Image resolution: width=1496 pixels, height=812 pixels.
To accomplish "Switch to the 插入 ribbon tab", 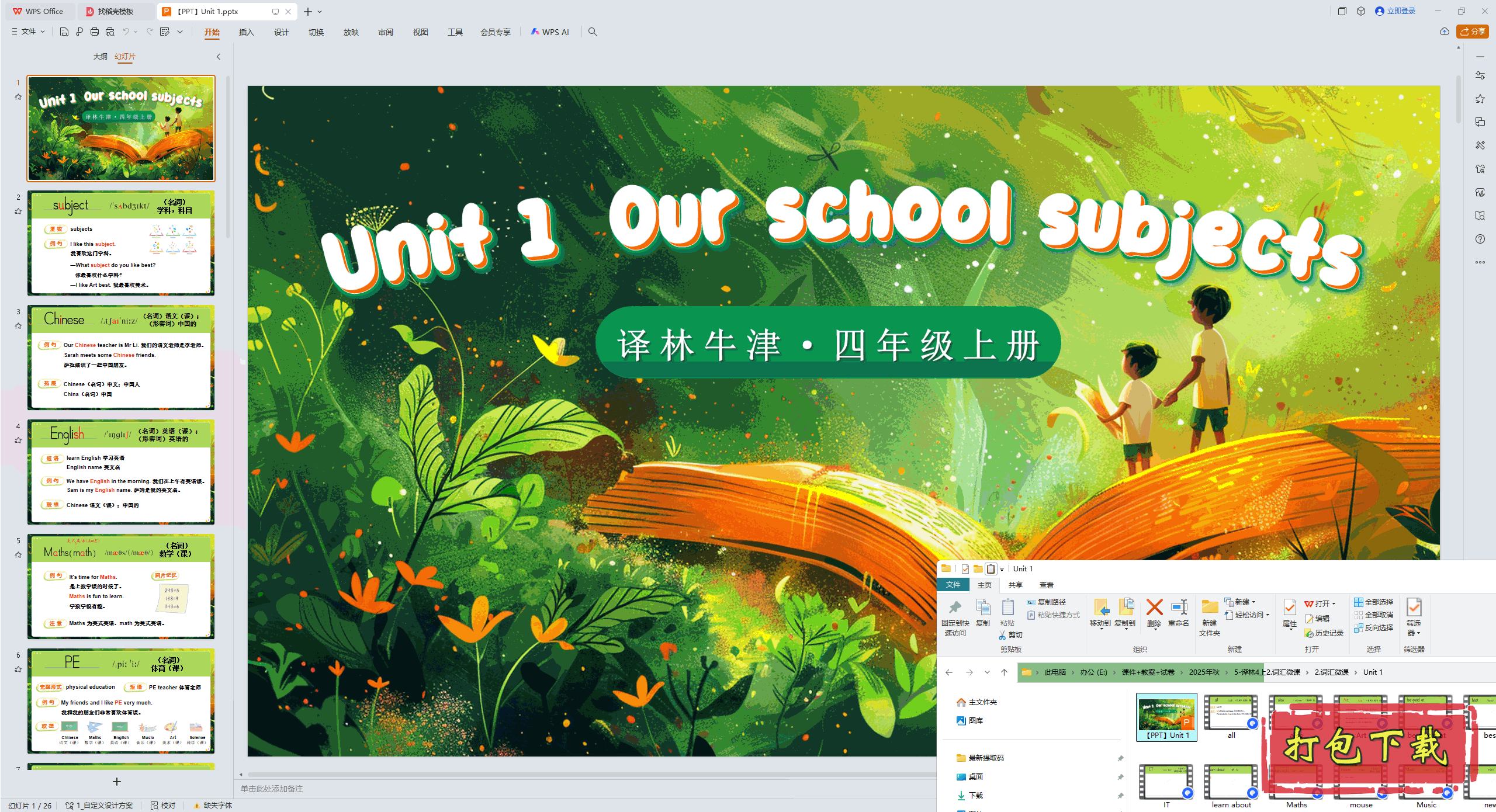I will coord(246,32).
